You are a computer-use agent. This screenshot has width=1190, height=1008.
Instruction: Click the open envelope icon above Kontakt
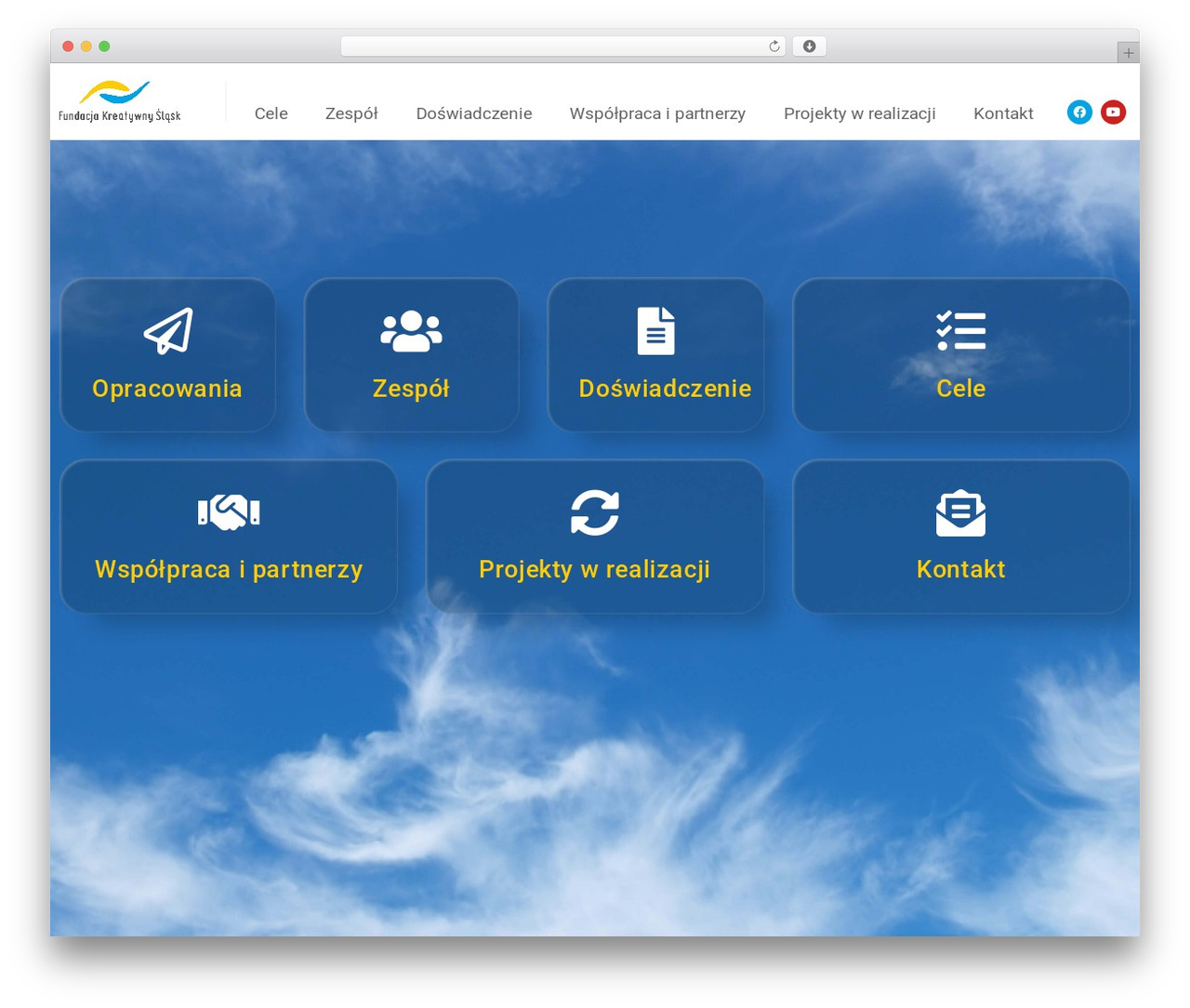click(x=961, y=512)
